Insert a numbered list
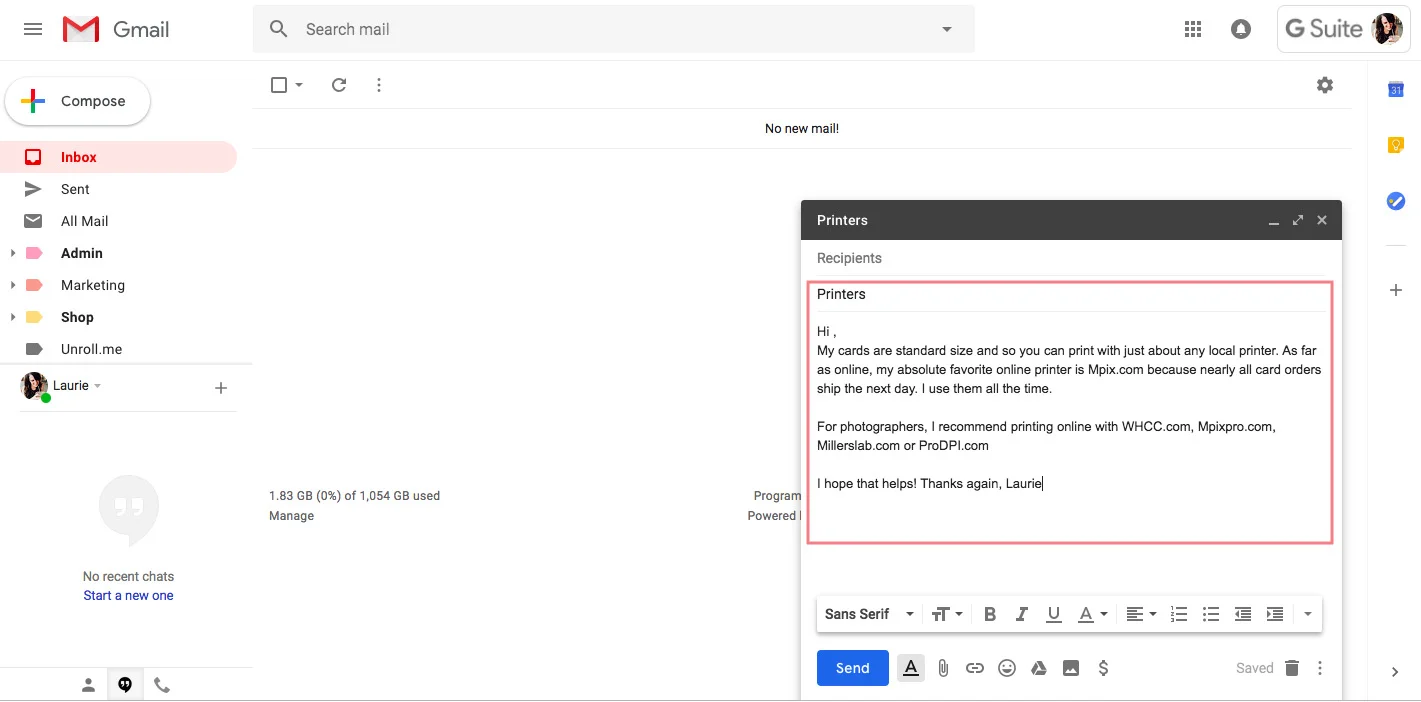 point(1179,614)
